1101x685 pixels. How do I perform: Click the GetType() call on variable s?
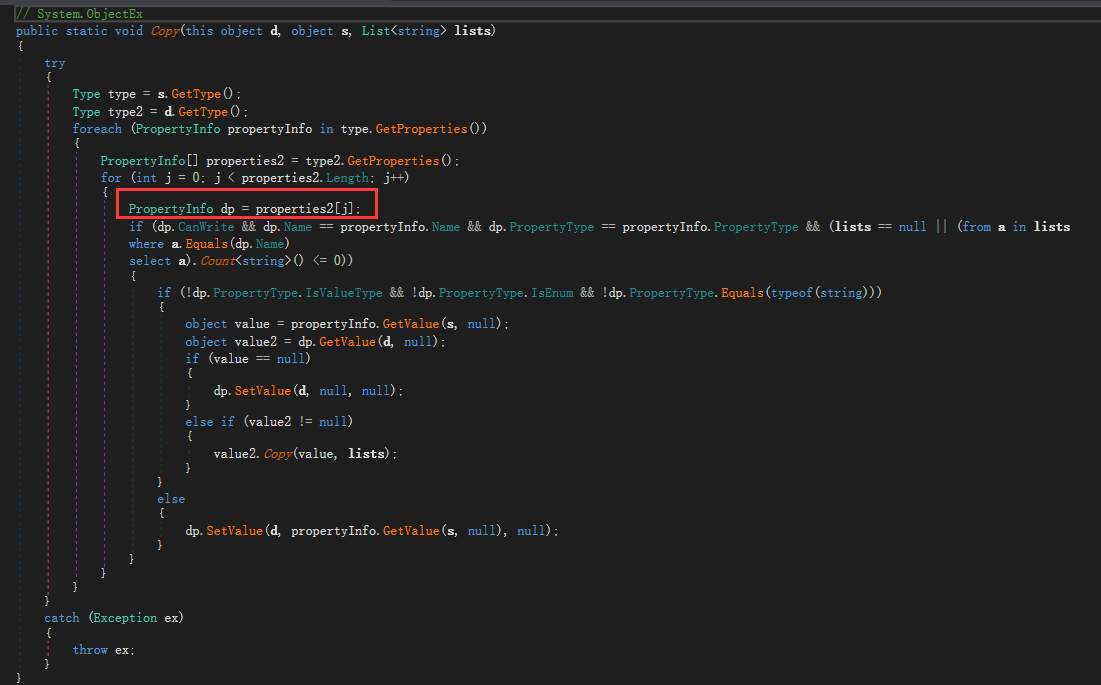[198, 93]
